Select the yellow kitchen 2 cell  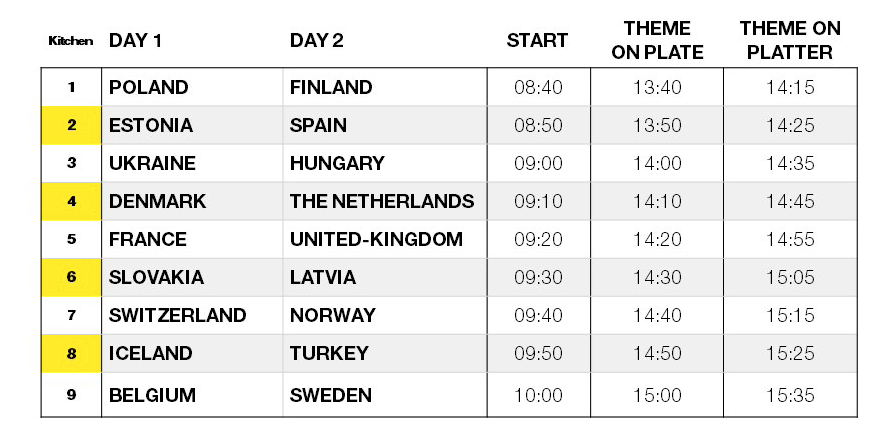72,125
